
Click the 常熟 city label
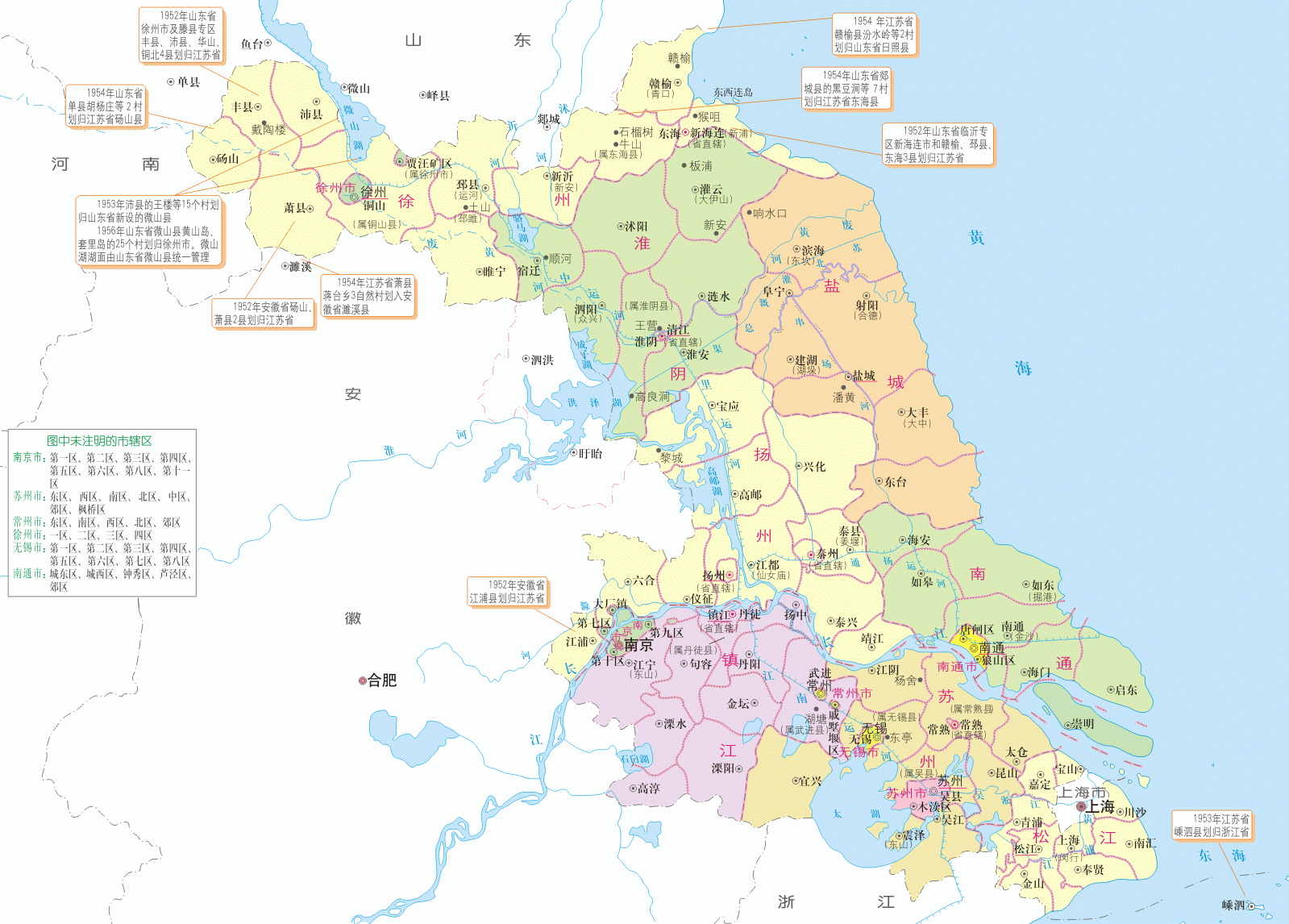(x=971, y=725)
